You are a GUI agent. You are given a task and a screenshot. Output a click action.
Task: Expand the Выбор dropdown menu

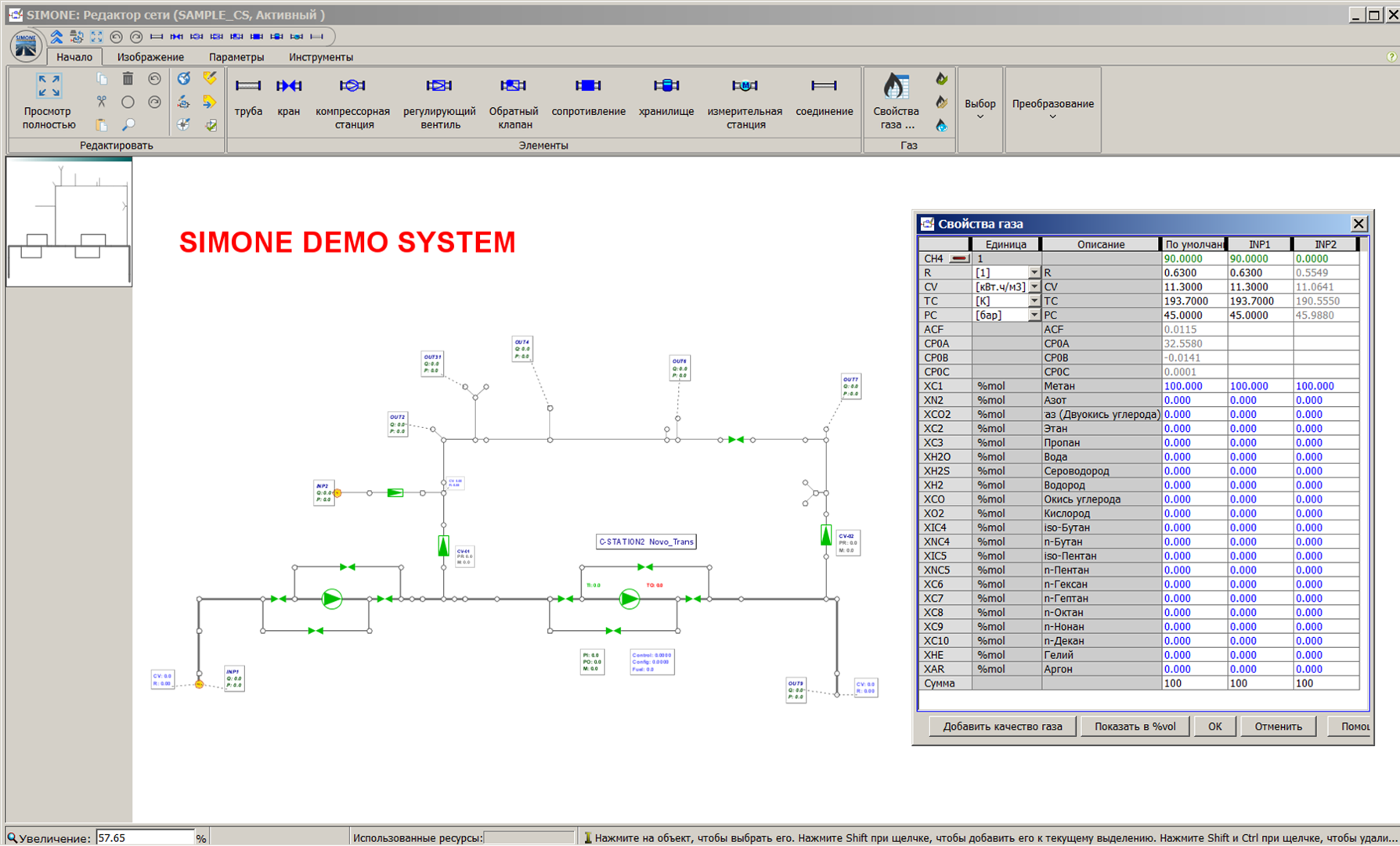980,109
